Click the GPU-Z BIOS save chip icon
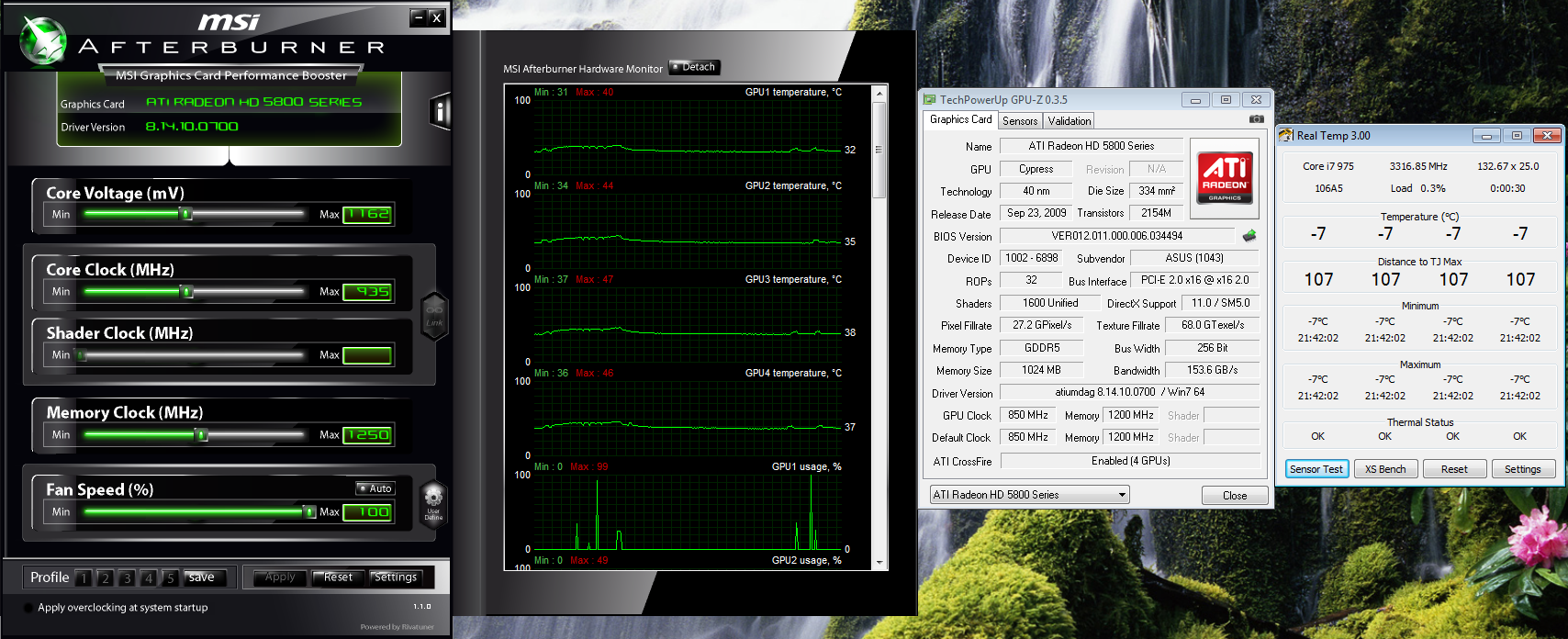This screenshot has width=1568, height=639. [x=1249, y=236]
